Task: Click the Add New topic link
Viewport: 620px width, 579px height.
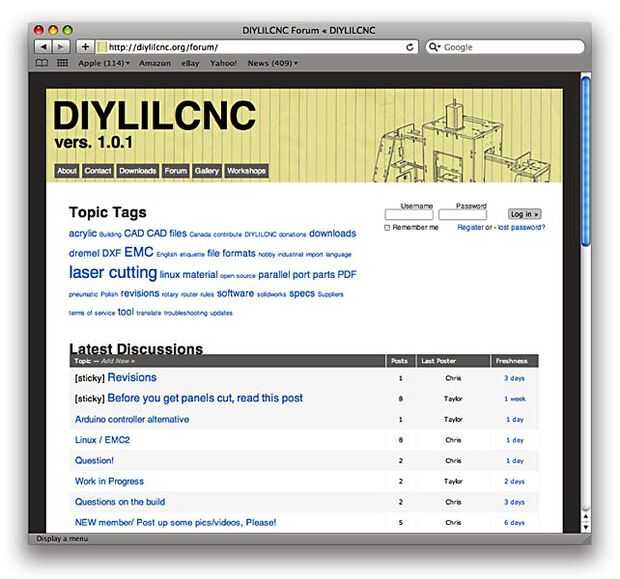Action: [x=118, y=361]
